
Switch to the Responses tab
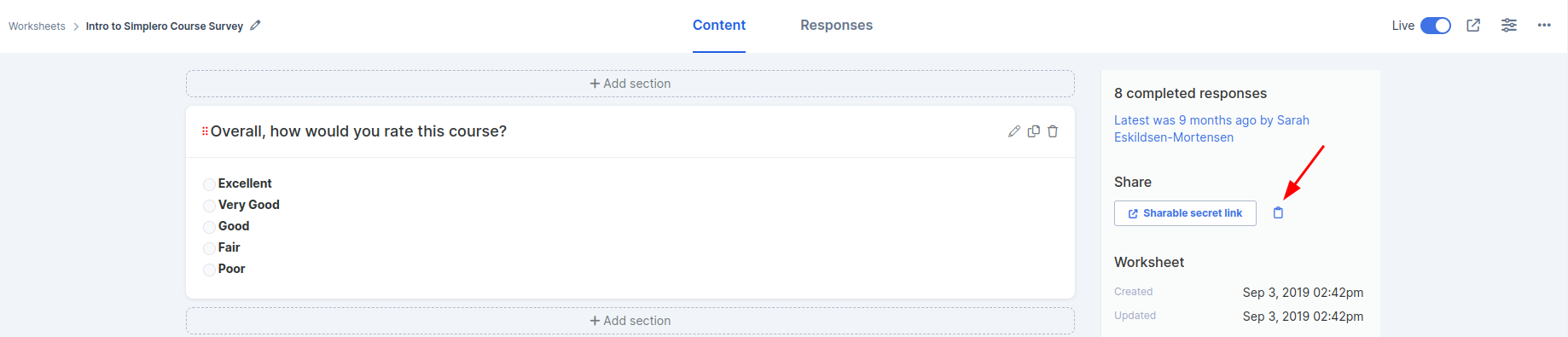(836, 26)
